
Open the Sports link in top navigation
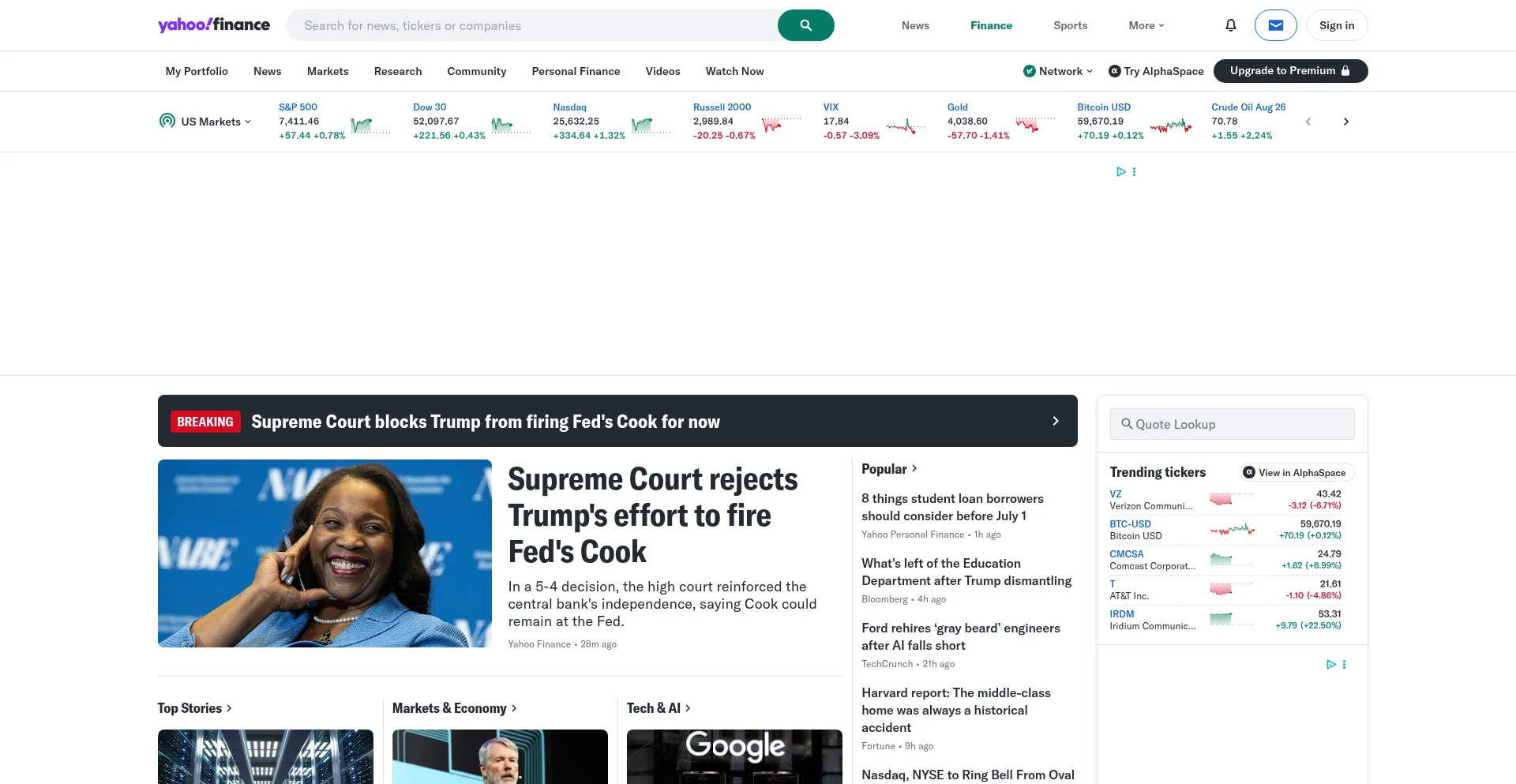(1071, 25)
